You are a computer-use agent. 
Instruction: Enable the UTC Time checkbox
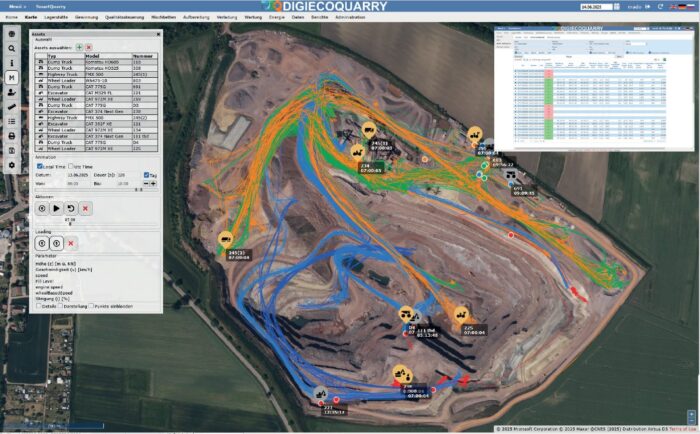[71, 166]
